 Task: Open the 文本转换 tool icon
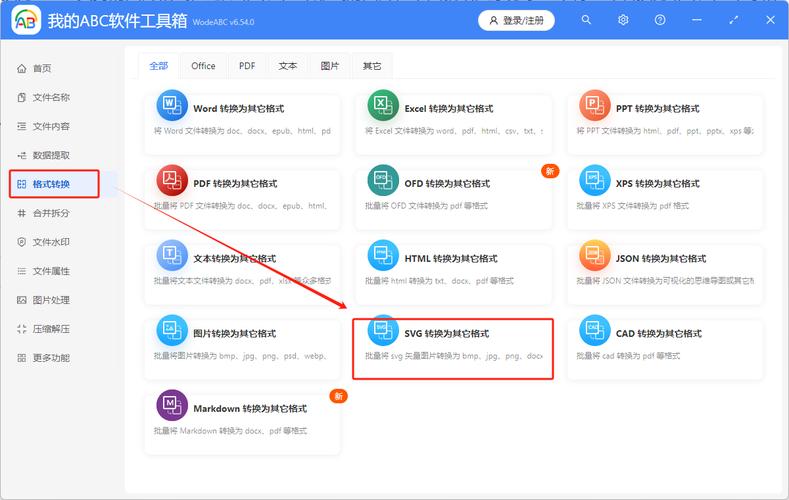[172, 255]
